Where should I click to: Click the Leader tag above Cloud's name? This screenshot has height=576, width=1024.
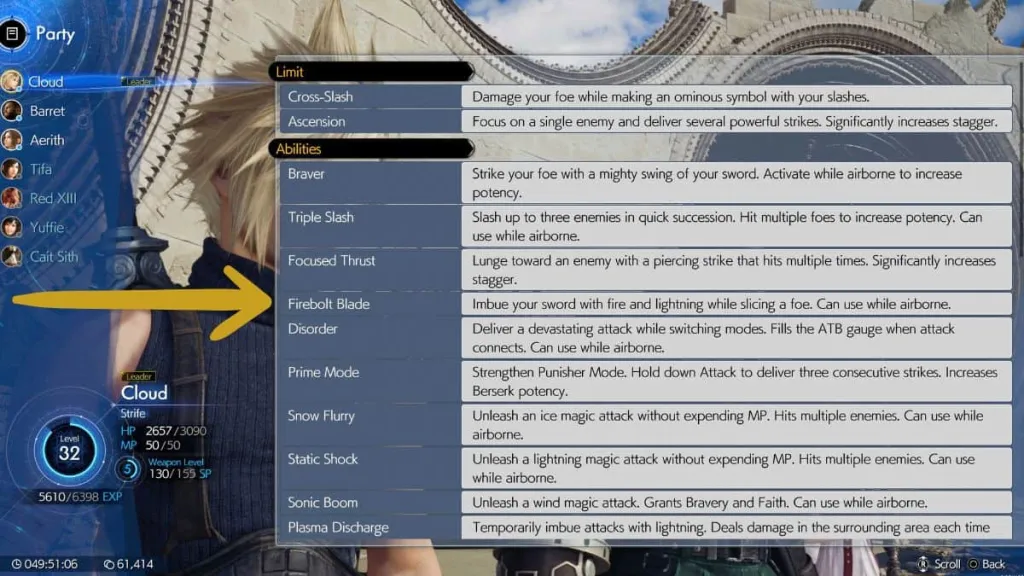[x=140, y=378]
